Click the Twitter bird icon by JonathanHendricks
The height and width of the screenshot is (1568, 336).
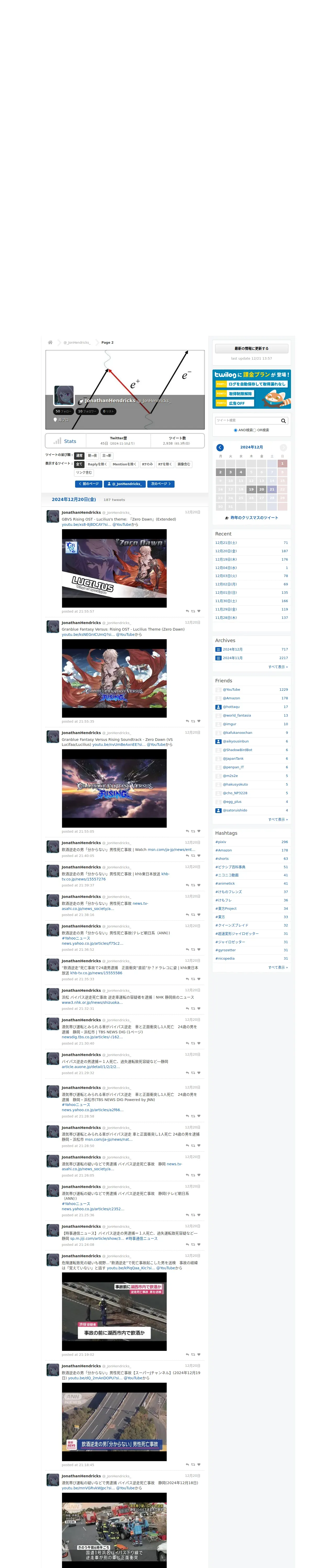coord(81,401)
